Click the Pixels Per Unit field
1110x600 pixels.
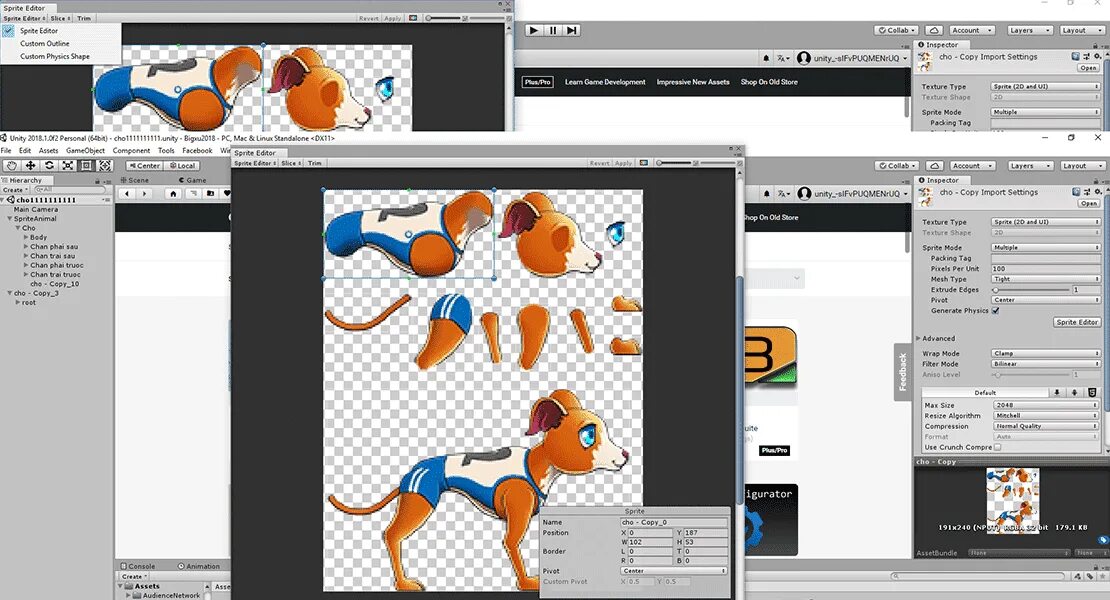[1046, 269]
